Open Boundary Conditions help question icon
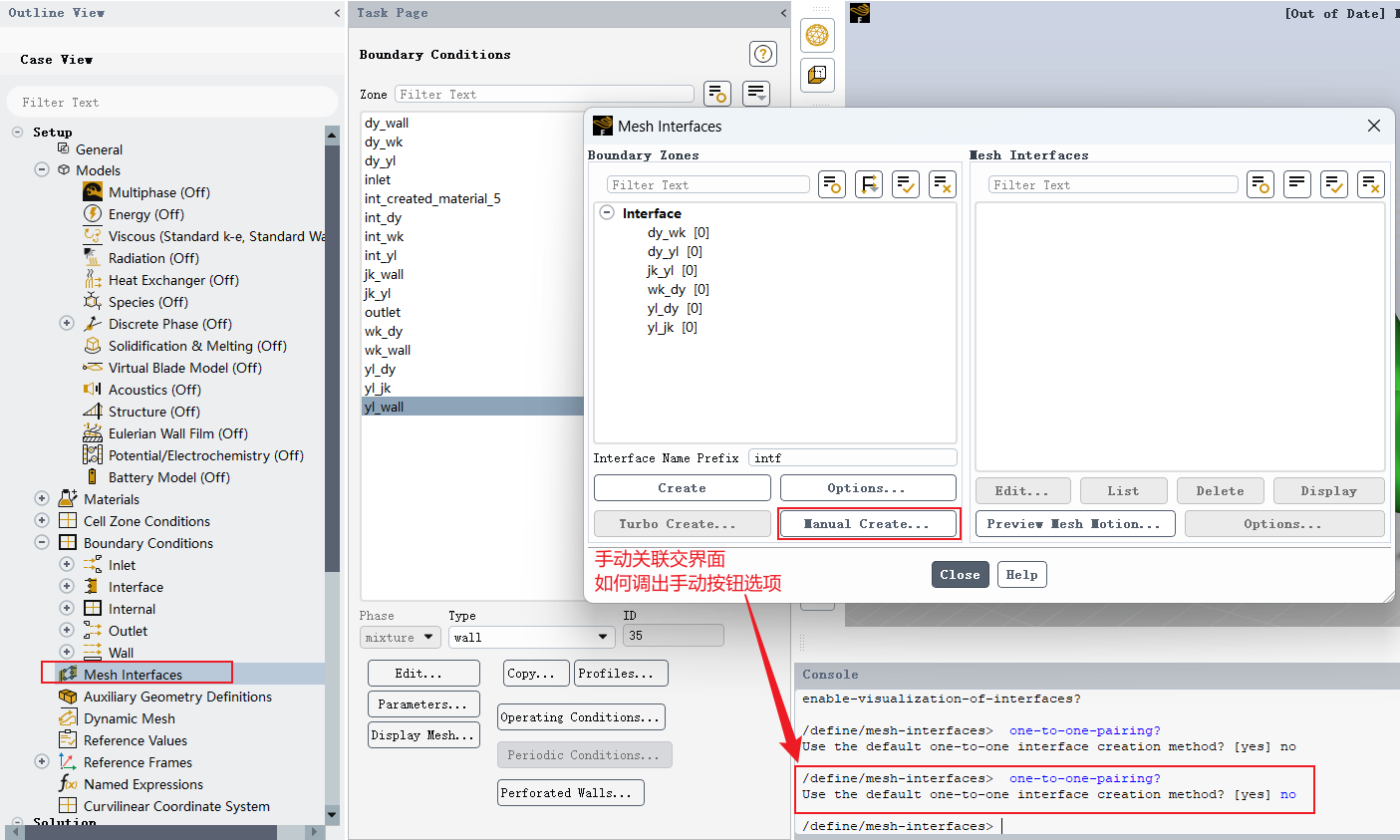Screen dimensions: 1400x840 tap(763, 54)
